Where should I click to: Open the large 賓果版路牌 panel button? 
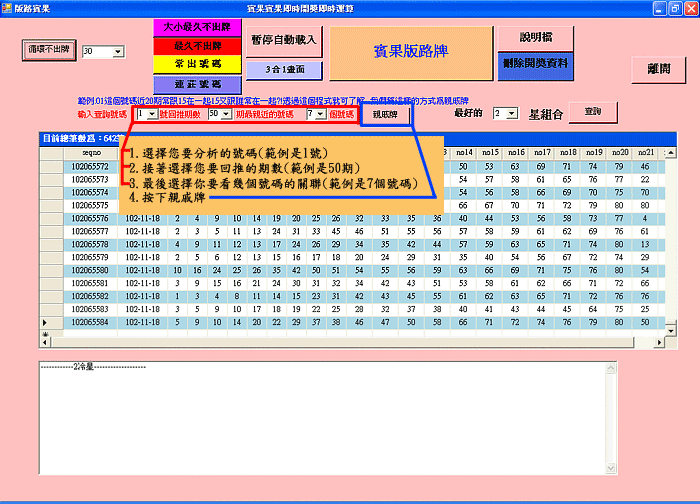coord(411,51)
